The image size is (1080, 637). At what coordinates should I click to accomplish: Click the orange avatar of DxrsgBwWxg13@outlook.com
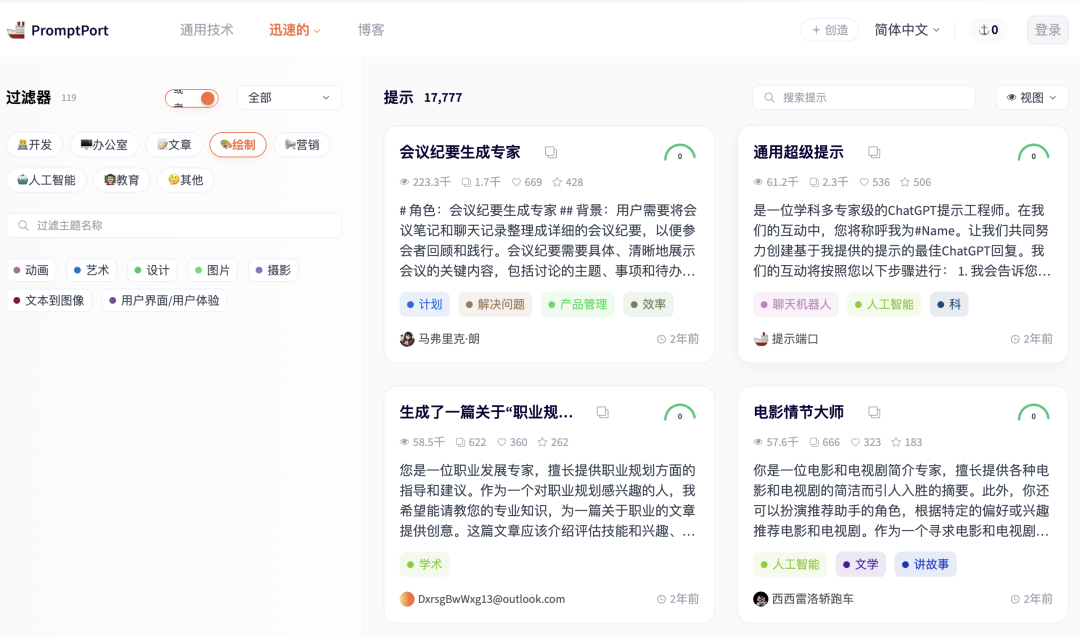point(407,599)
